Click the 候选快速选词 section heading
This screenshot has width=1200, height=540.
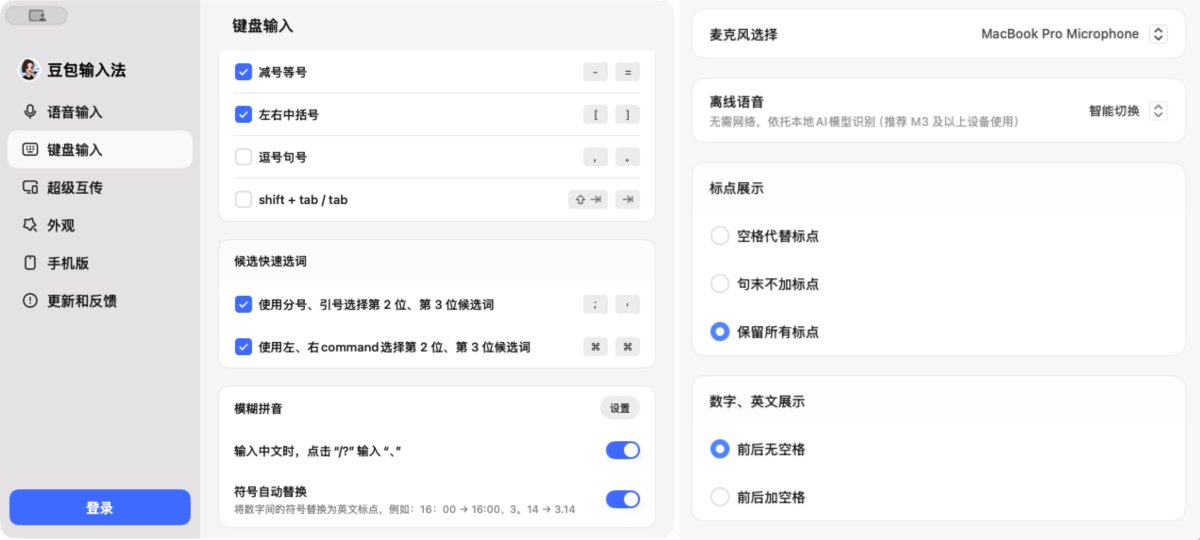point(268,261)
